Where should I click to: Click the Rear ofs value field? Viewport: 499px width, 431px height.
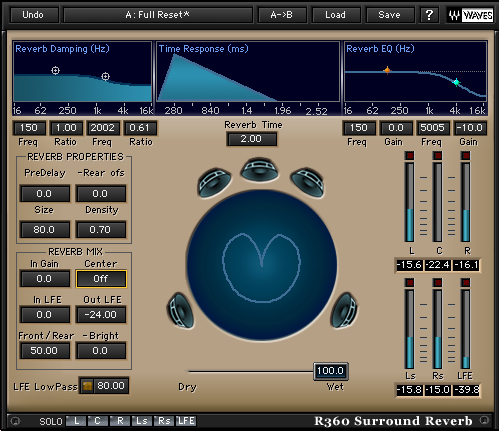coord(101,194)
